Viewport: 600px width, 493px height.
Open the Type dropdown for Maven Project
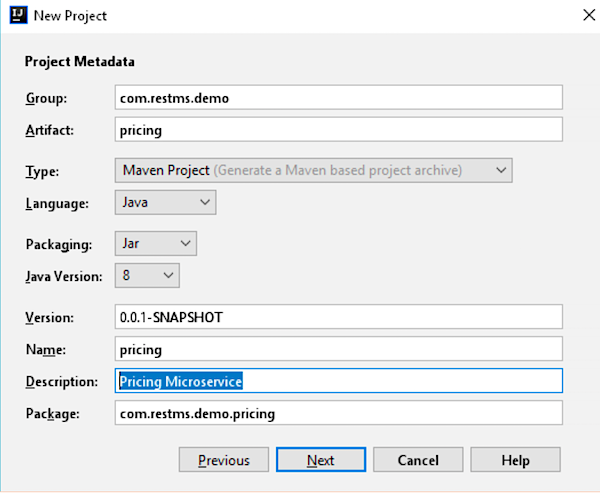[x=313, y=170]
